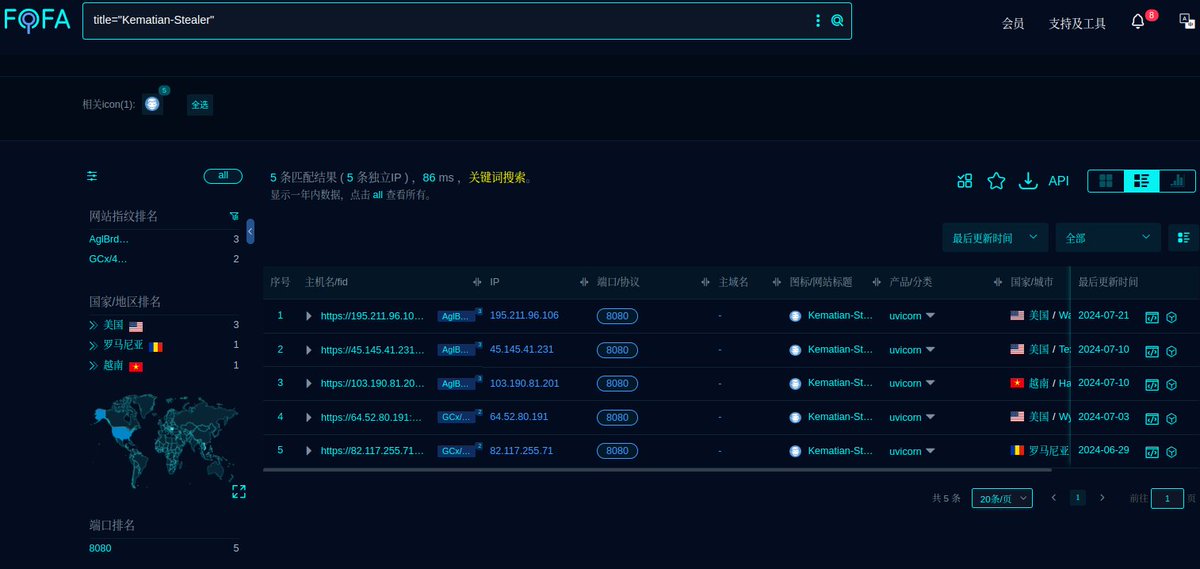Filter by GCx/4… fingerprint
The image size is (1200, 569).
click(x=108, y=259)
